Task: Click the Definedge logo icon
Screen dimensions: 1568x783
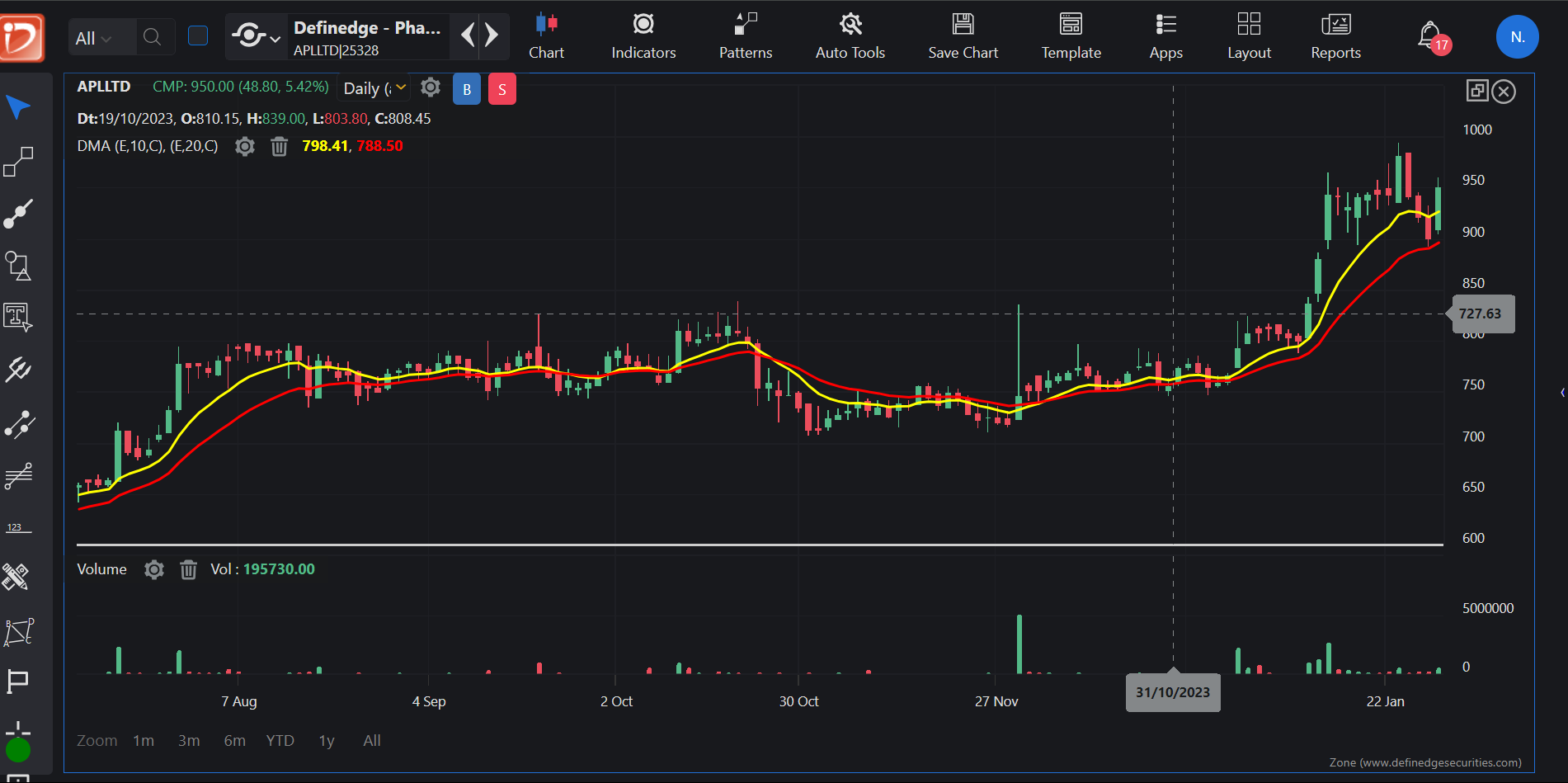Action: pyautogui.click(x=22, y=37)
